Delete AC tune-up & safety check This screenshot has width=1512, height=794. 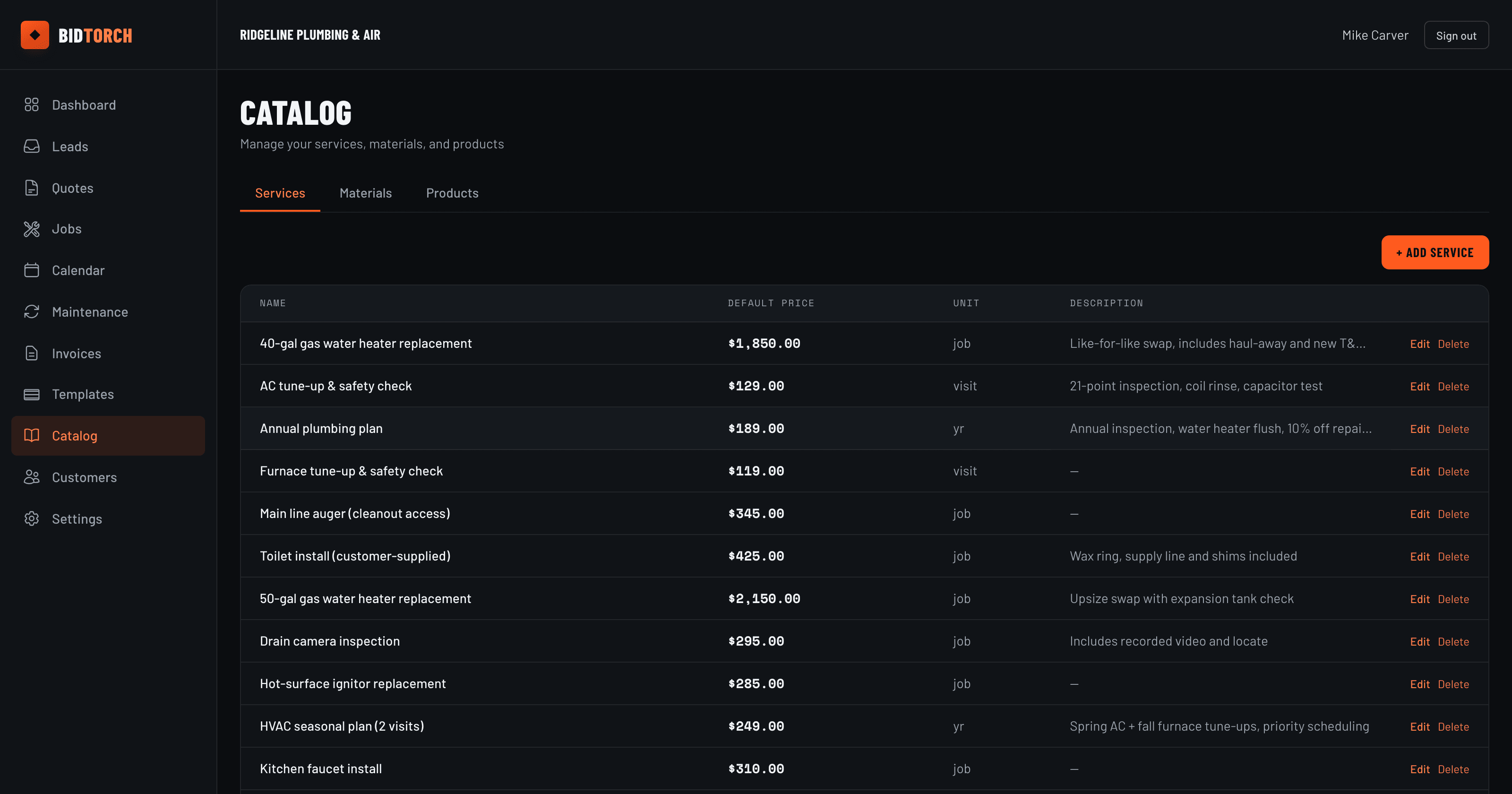1453,387
